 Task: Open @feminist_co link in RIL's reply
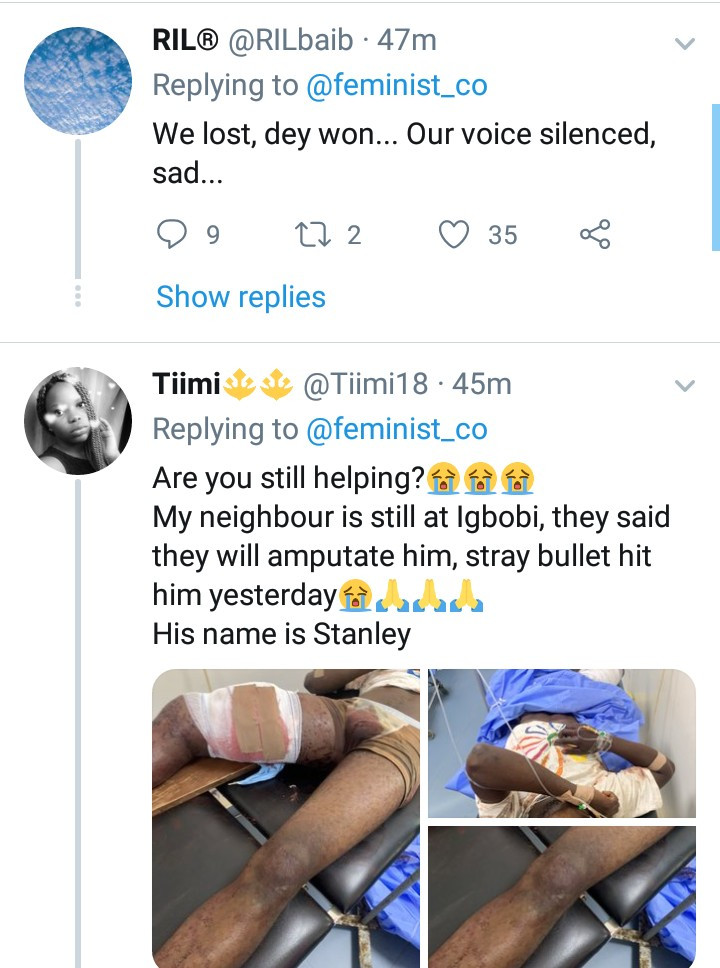click(x=396, y=85)
